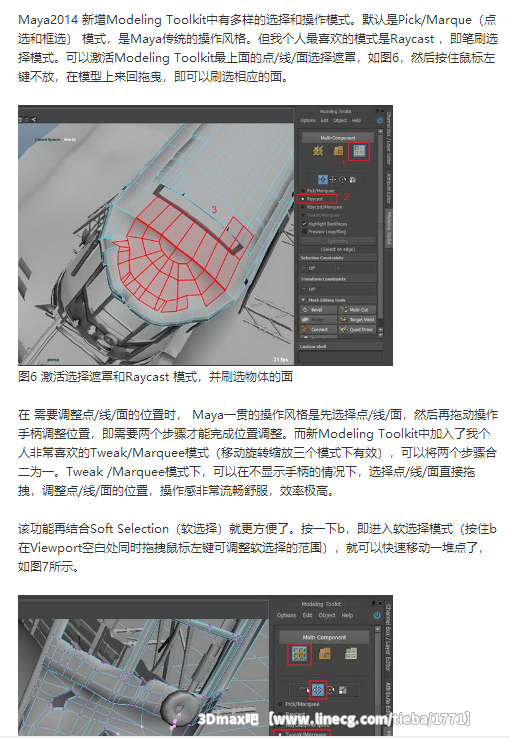The height and width of the screenshot is (738, 510).
Task: Open Edit menu in lower toolkit screenshot
Action: 307,615
